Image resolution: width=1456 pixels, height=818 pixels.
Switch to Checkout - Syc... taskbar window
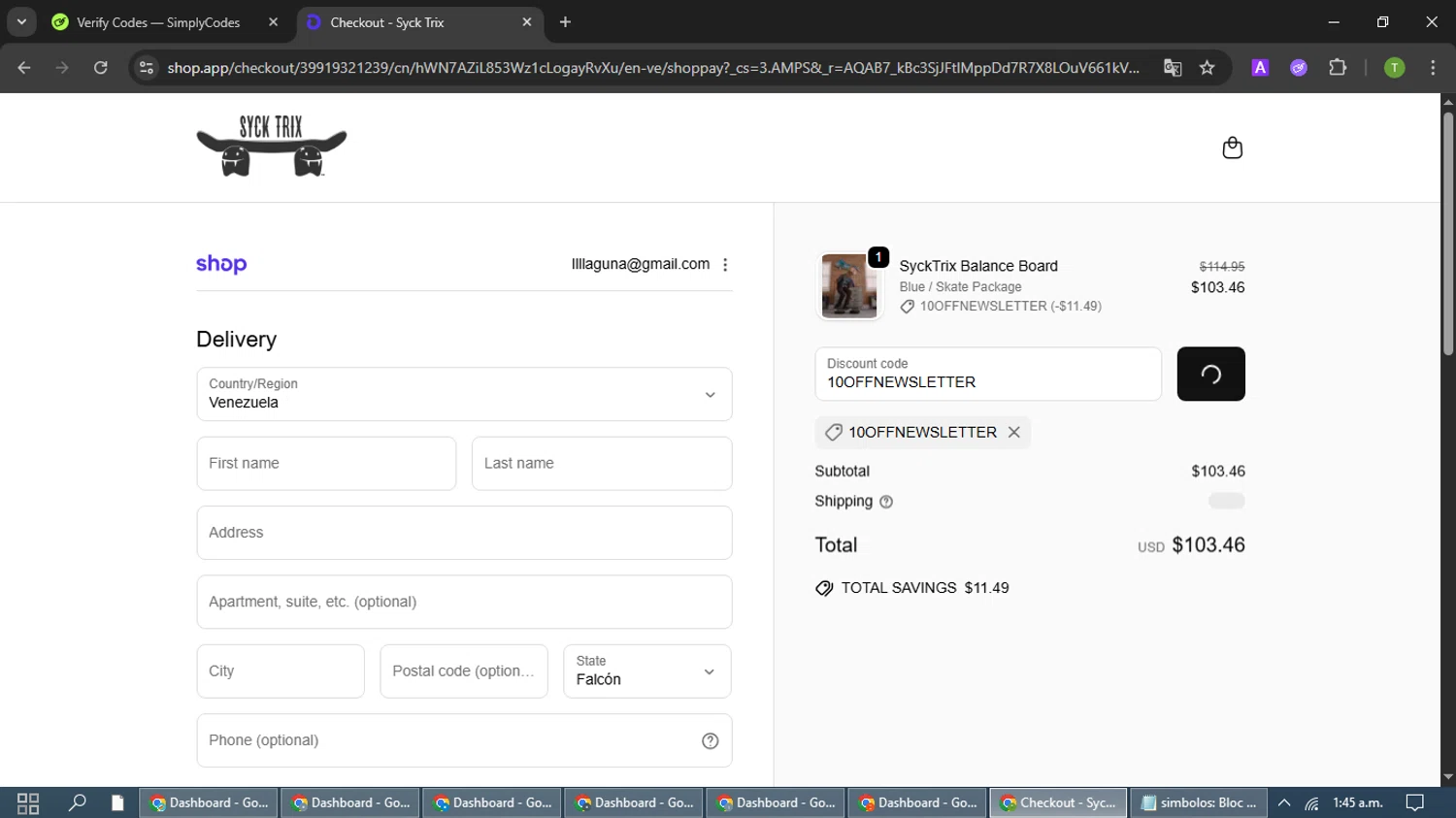(1058, 802)
